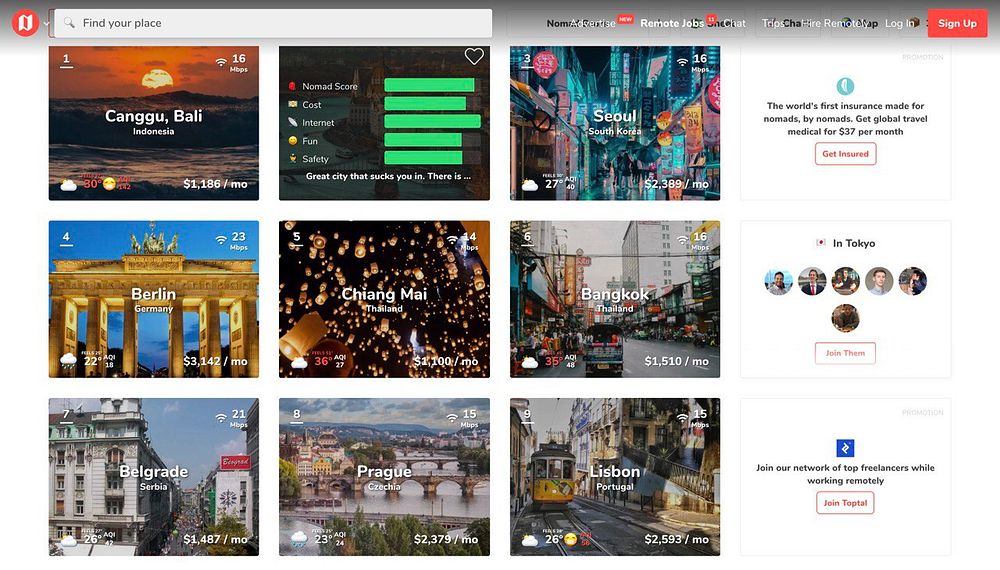Open the Chiang Mai, Thailand city card
This screenshot has height=570, width=1000.
(385, 299)
